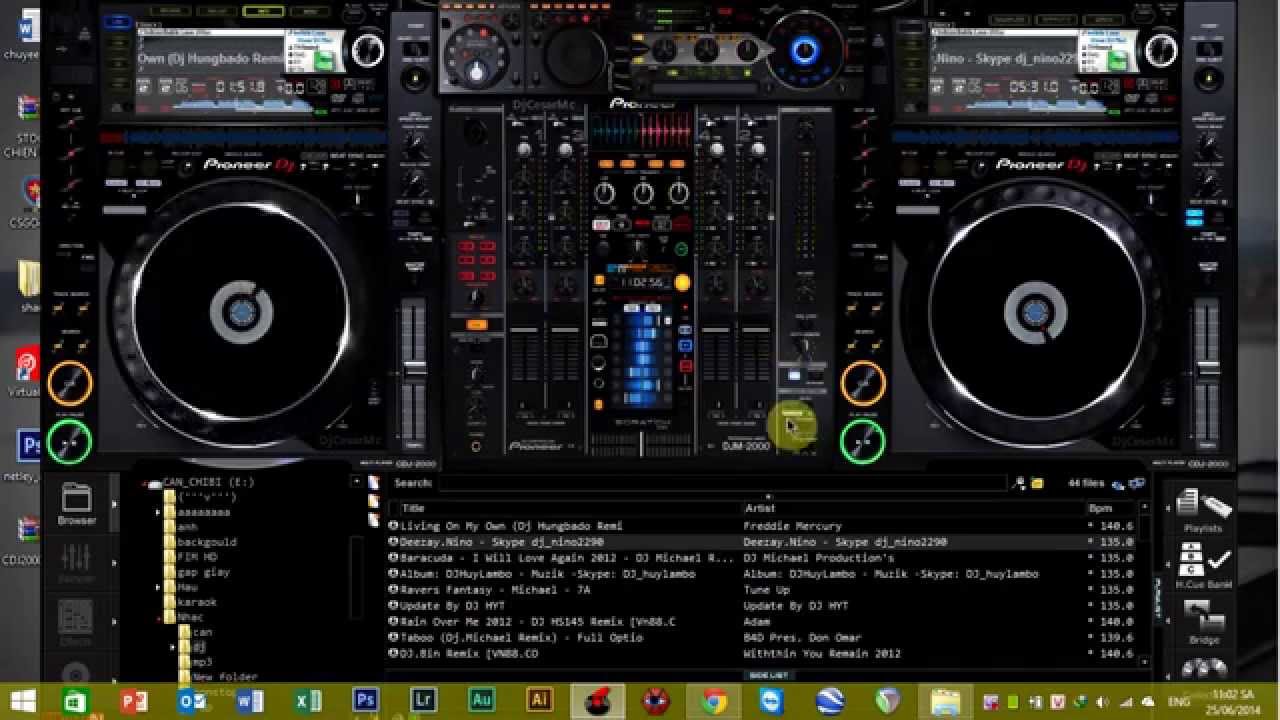Viewport: 1280px width, 720px height.
Task: Open Adobe Illustrator from the taskbar
Action: point(540,701)
